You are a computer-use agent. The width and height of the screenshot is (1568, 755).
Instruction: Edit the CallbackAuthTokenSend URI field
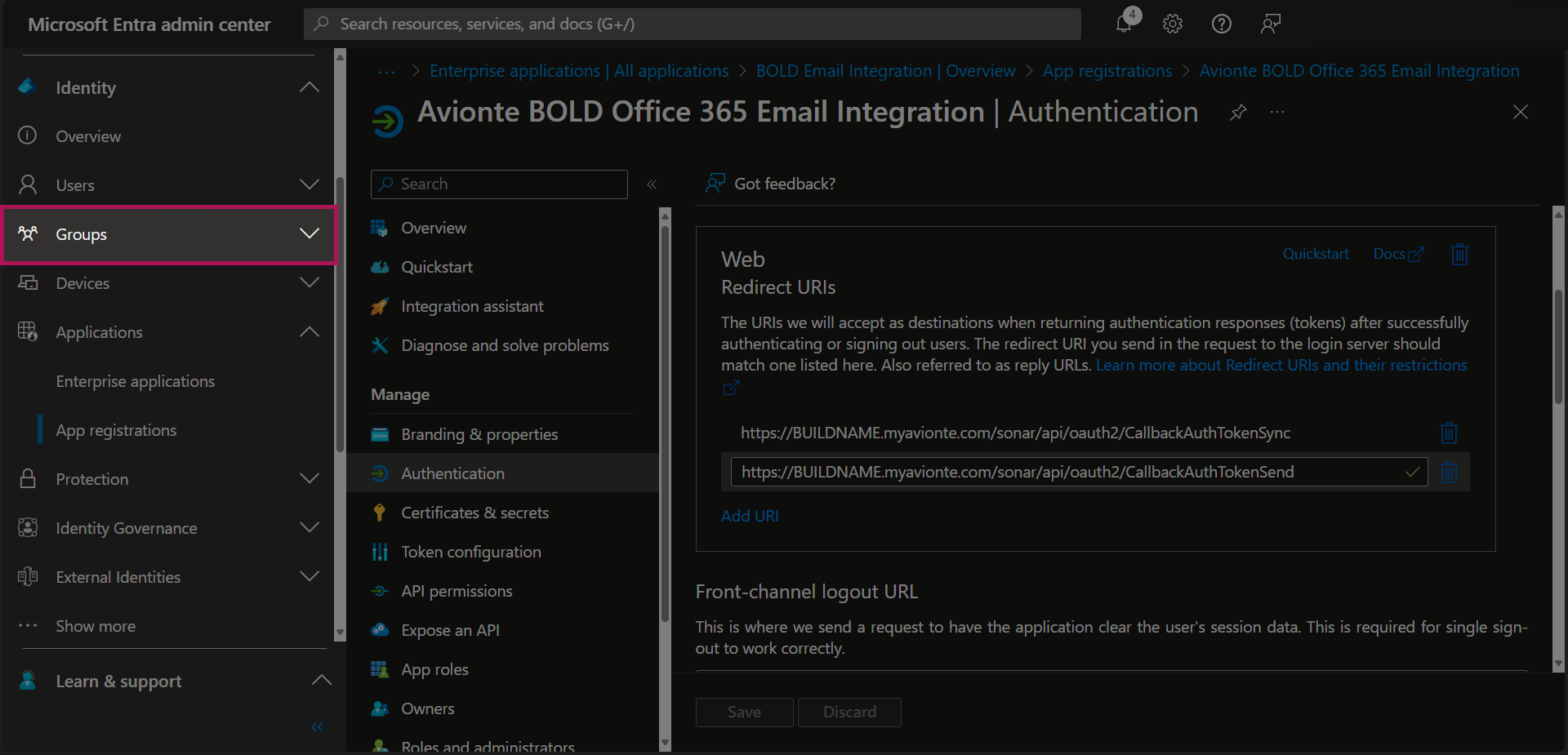pyautogui.click(x=1062, y=472)
